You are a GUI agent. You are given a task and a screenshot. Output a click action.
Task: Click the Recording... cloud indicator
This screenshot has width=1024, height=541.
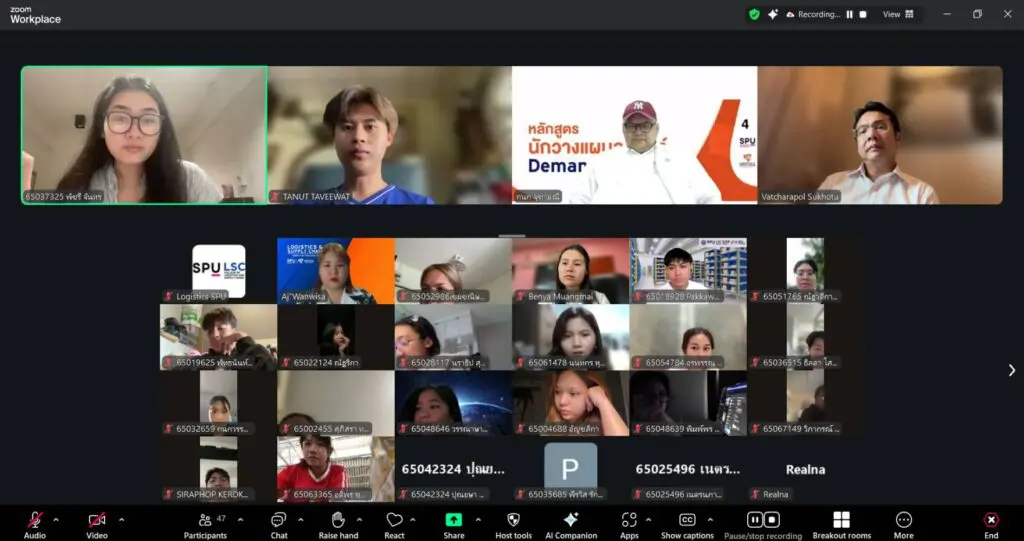click(813, 14)
